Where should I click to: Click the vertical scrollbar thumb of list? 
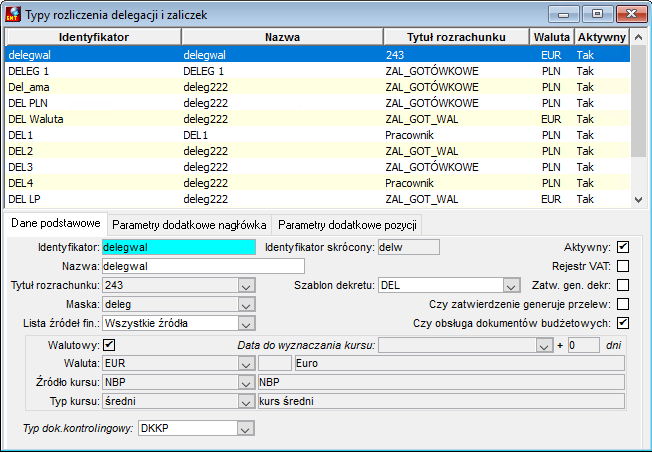[x=639, y=101]
